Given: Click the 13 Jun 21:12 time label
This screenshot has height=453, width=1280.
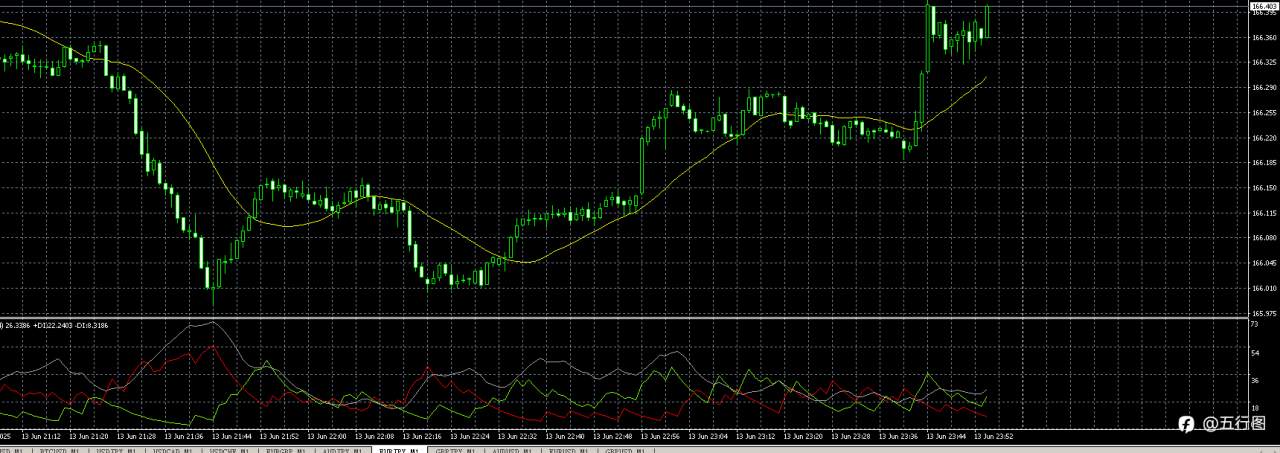Looking at the screenshot, I should pos(41,436).
